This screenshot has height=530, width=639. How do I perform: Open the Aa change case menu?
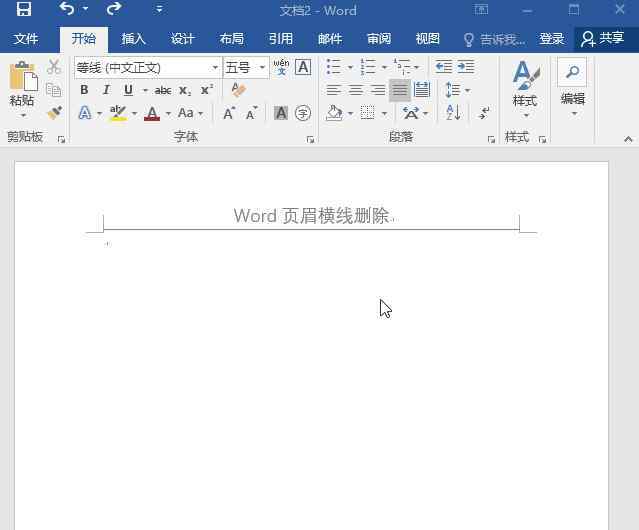190,113
